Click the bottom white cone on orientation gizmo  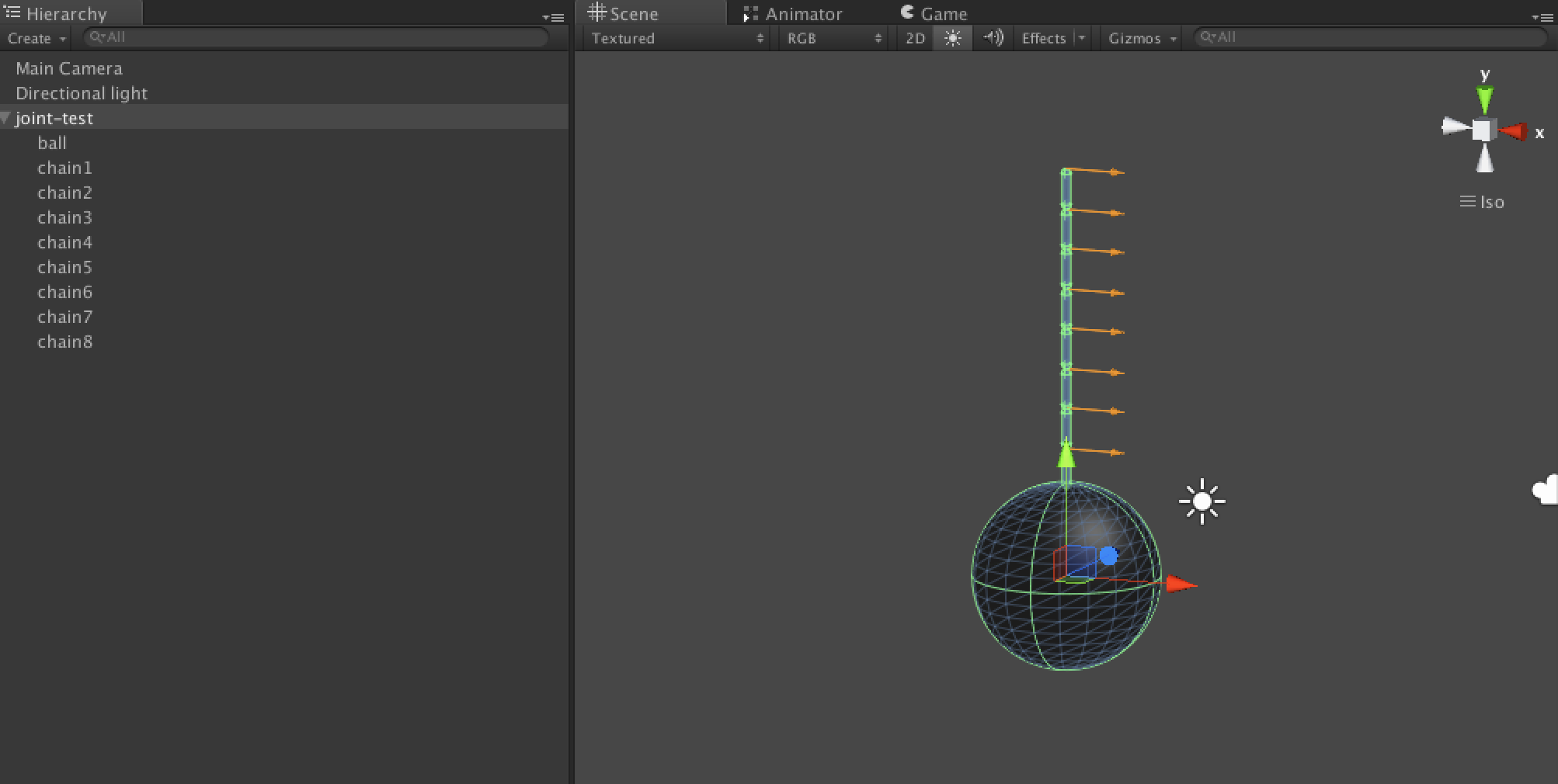pyautogui.click(x=1484, y=158)
